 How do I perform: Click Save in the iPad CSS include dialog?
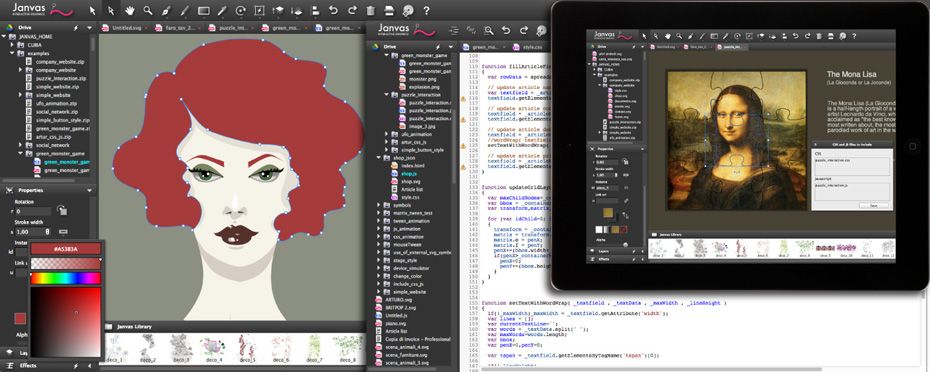tap(874, 205)
